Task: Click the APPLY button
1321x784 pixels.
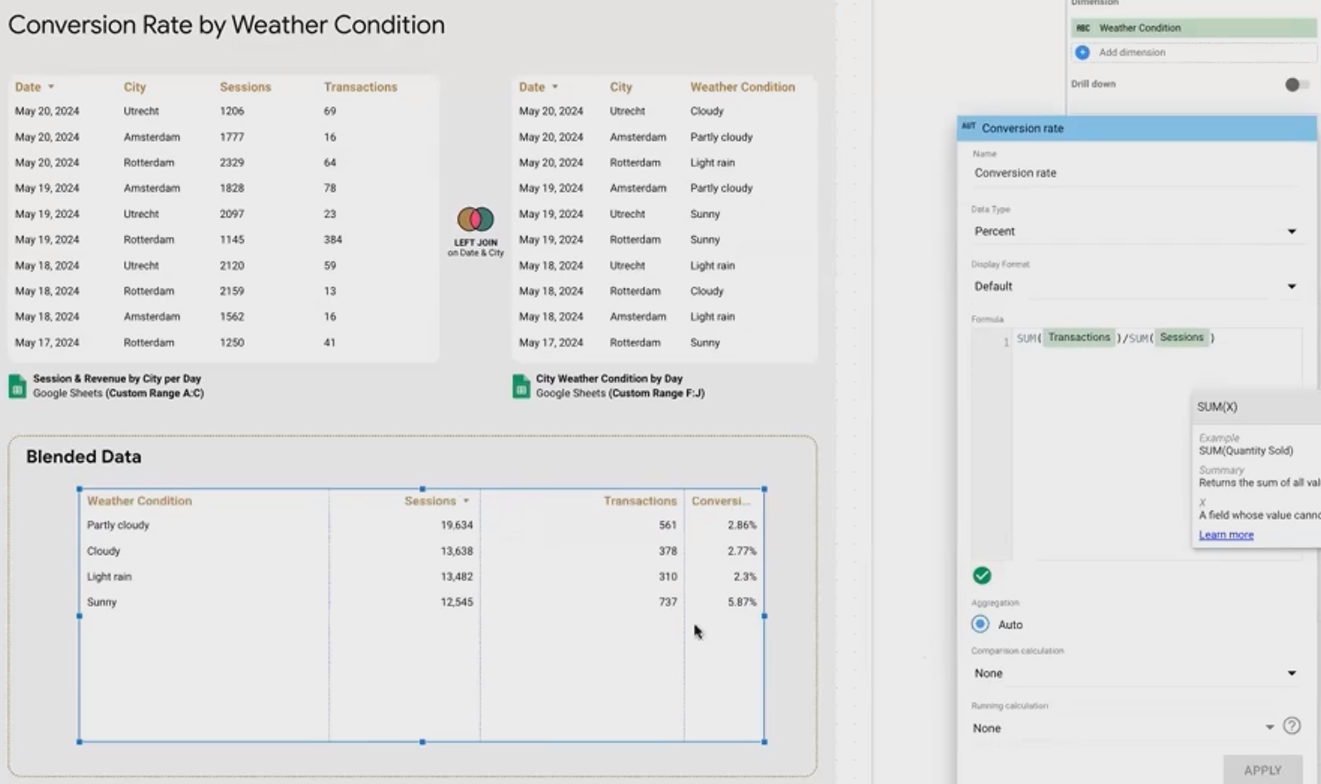Action: click(1263, 770)
